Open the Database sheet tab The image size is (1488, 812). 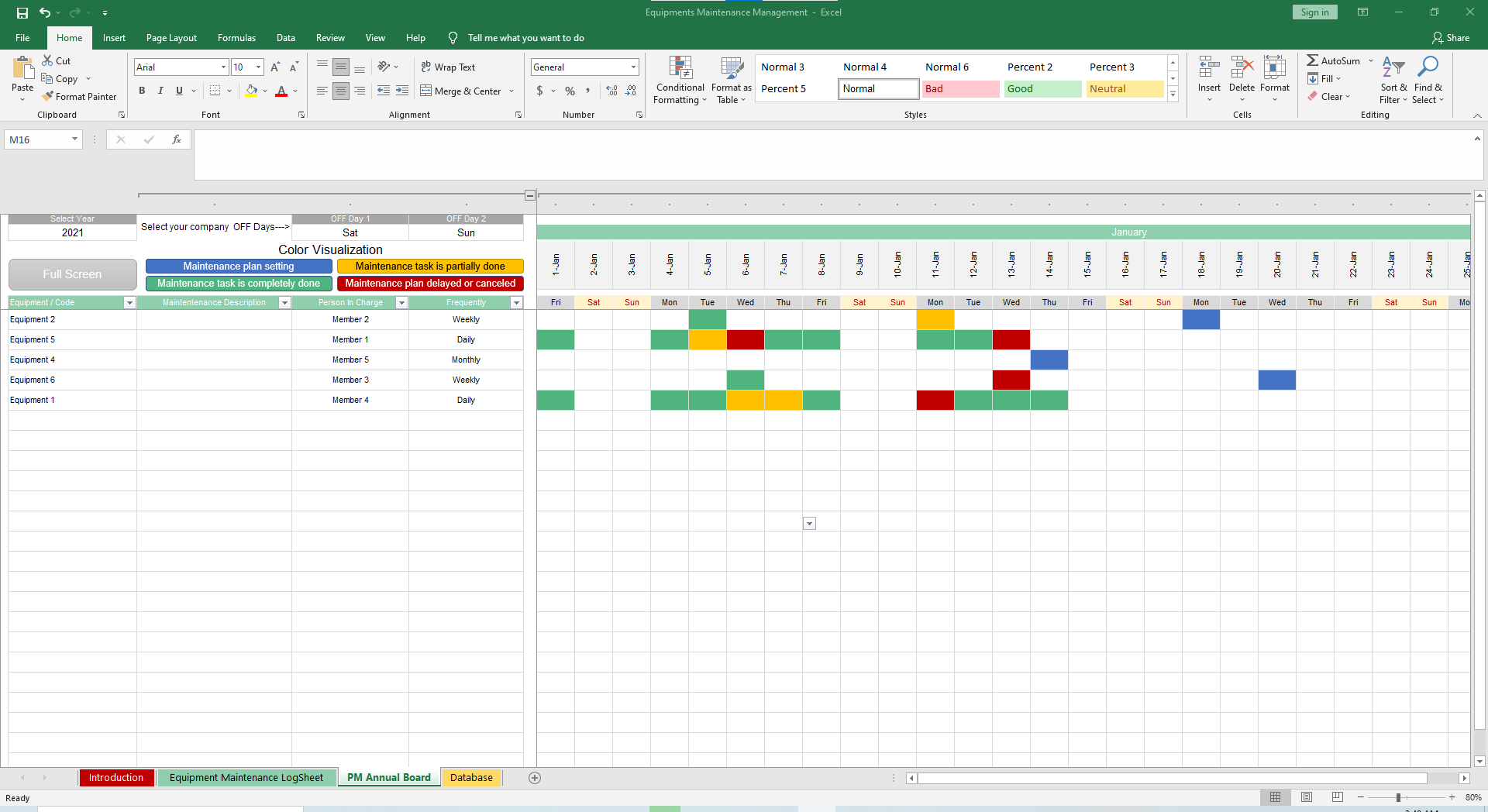point(471,778)
